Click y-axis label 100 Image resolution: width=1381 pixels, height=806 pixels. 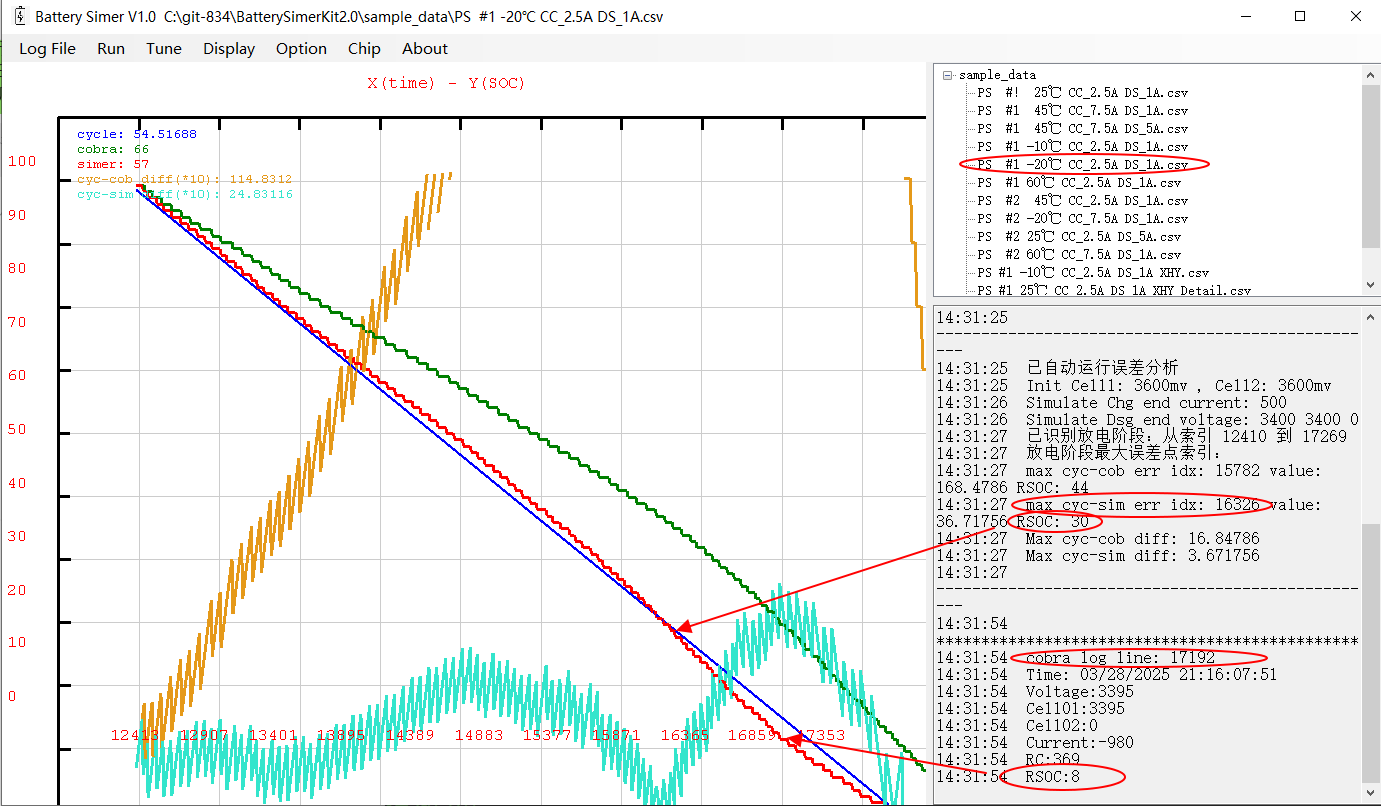[x=22, y=162]
